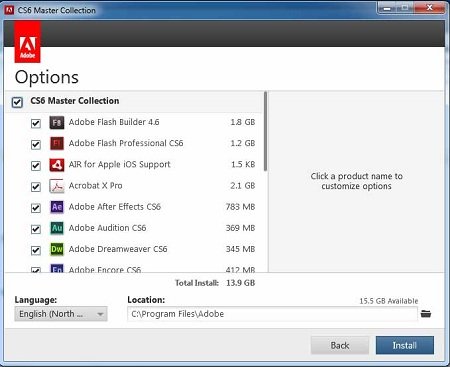Select the Flash Professional CS6 icon
Image resolution: width=450 pixels, height=367 pixels.
(57, 143)
